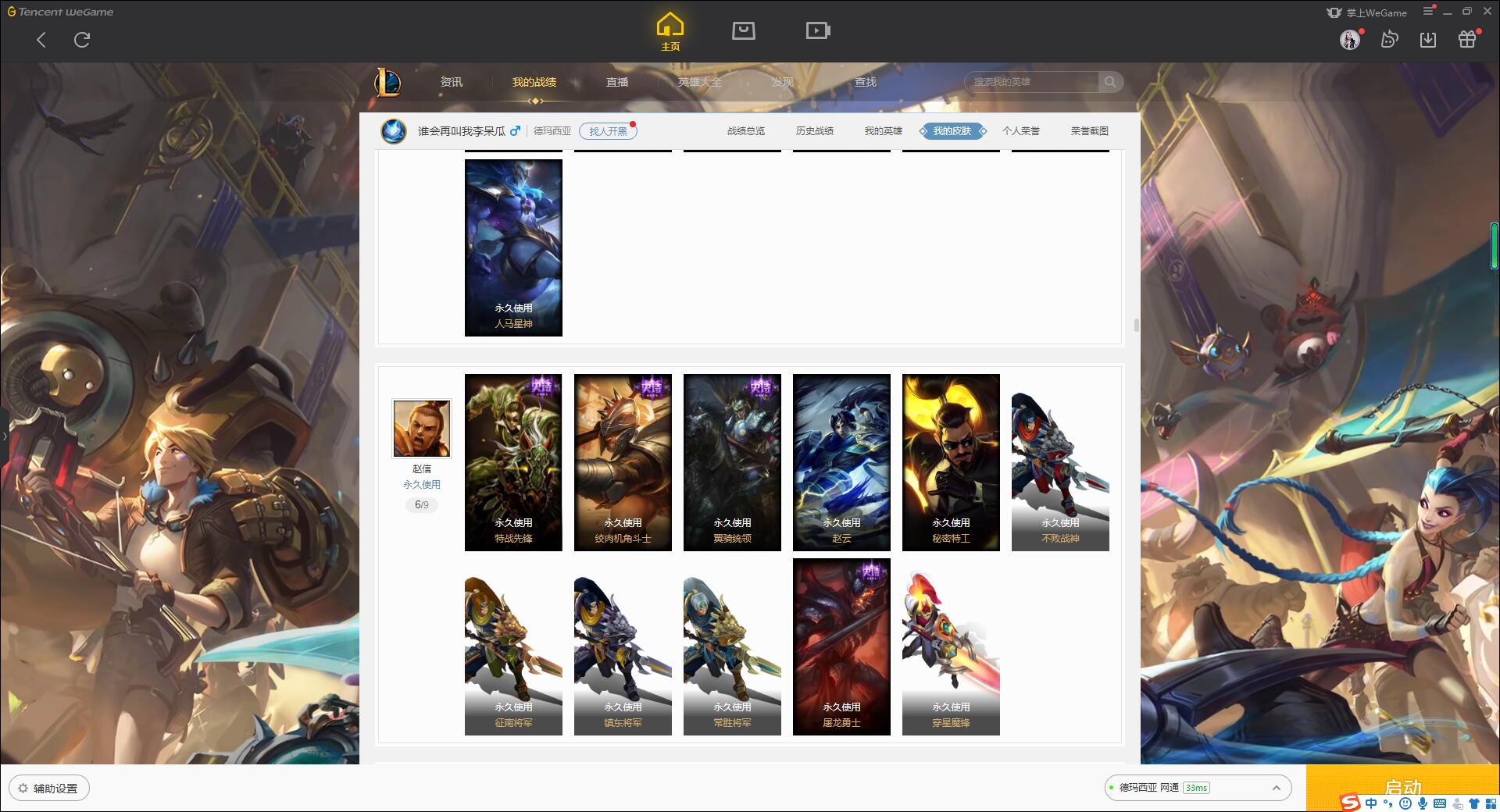
Task: Open the download manager icon
Action: [1428, 40]
